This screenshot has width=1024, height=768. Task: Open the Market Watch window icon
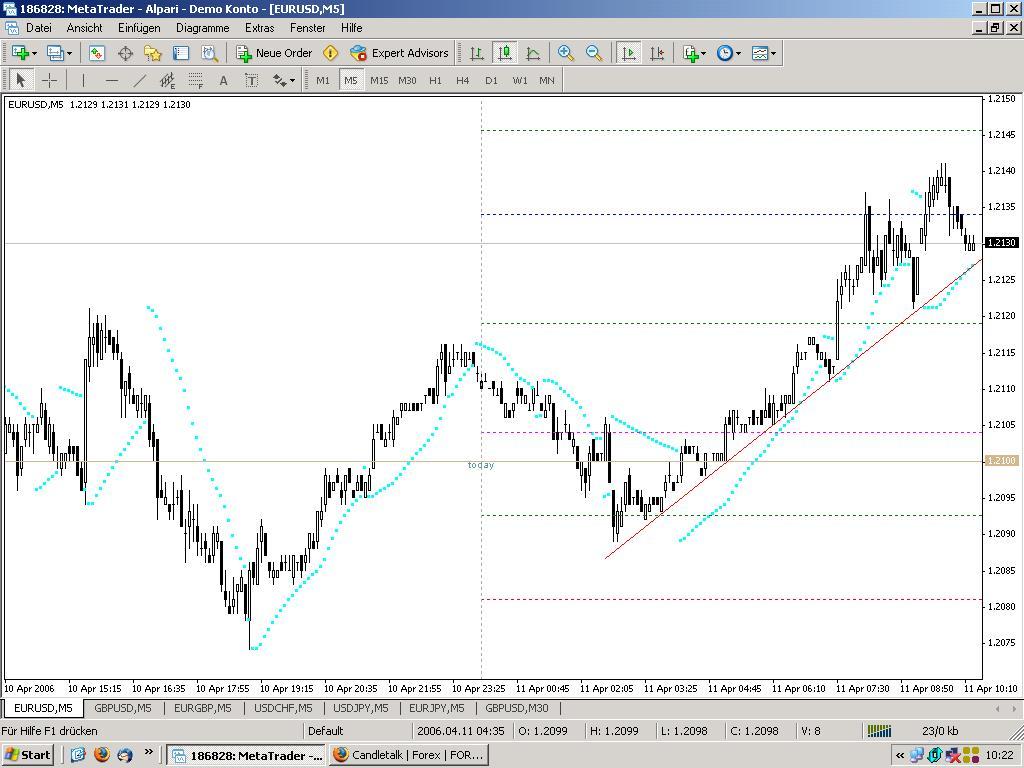click(97, 53)
